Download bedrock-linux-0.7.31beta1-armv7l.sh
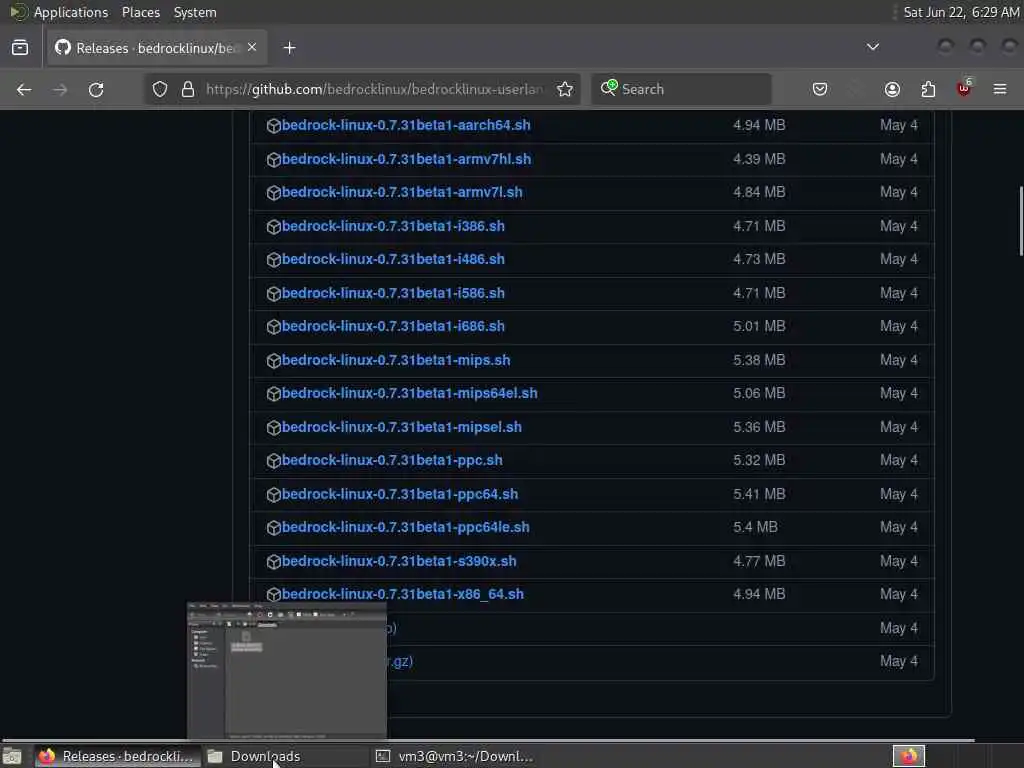This screenshot has width=1024, height=768. (x=402, y=193)
